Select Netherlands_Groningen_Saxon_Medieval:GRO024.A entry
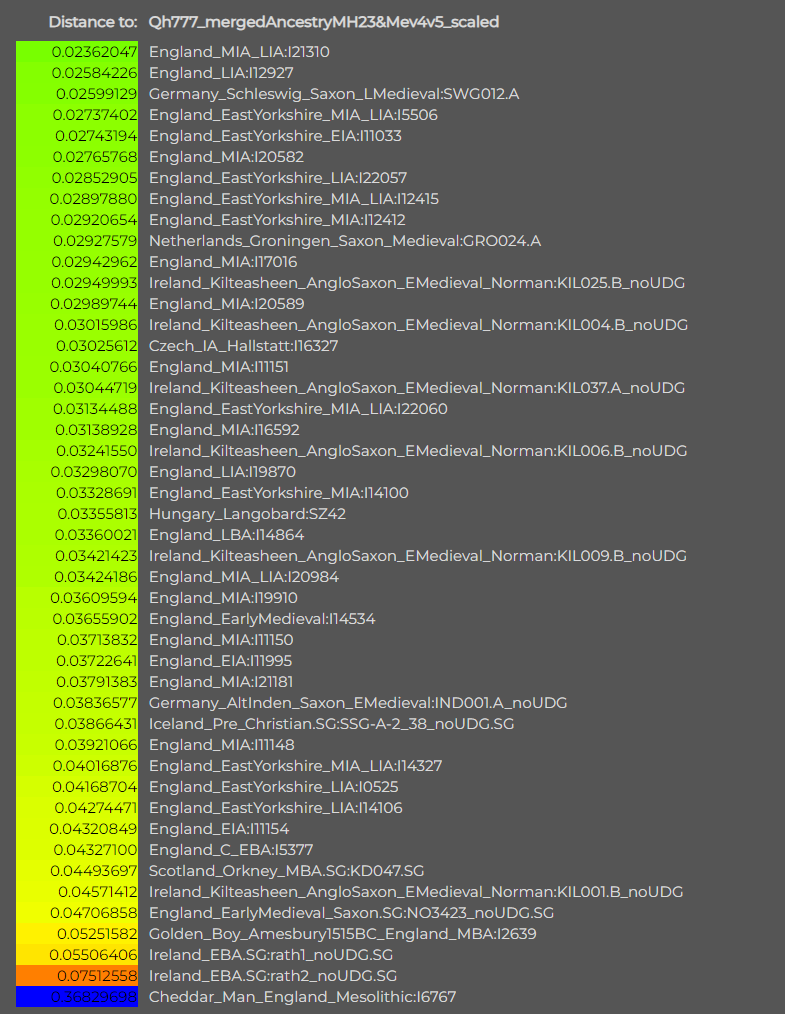Image resolution: width=785 pixels, height=1014 pixels. click(x=345, y=241)
